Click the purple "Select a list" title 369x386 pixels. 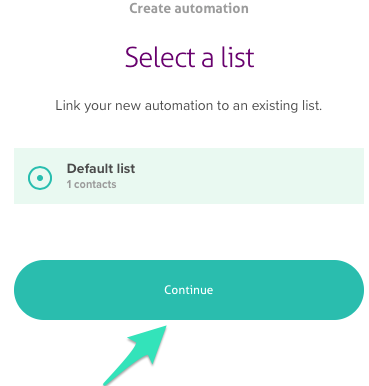pos(190,57)
